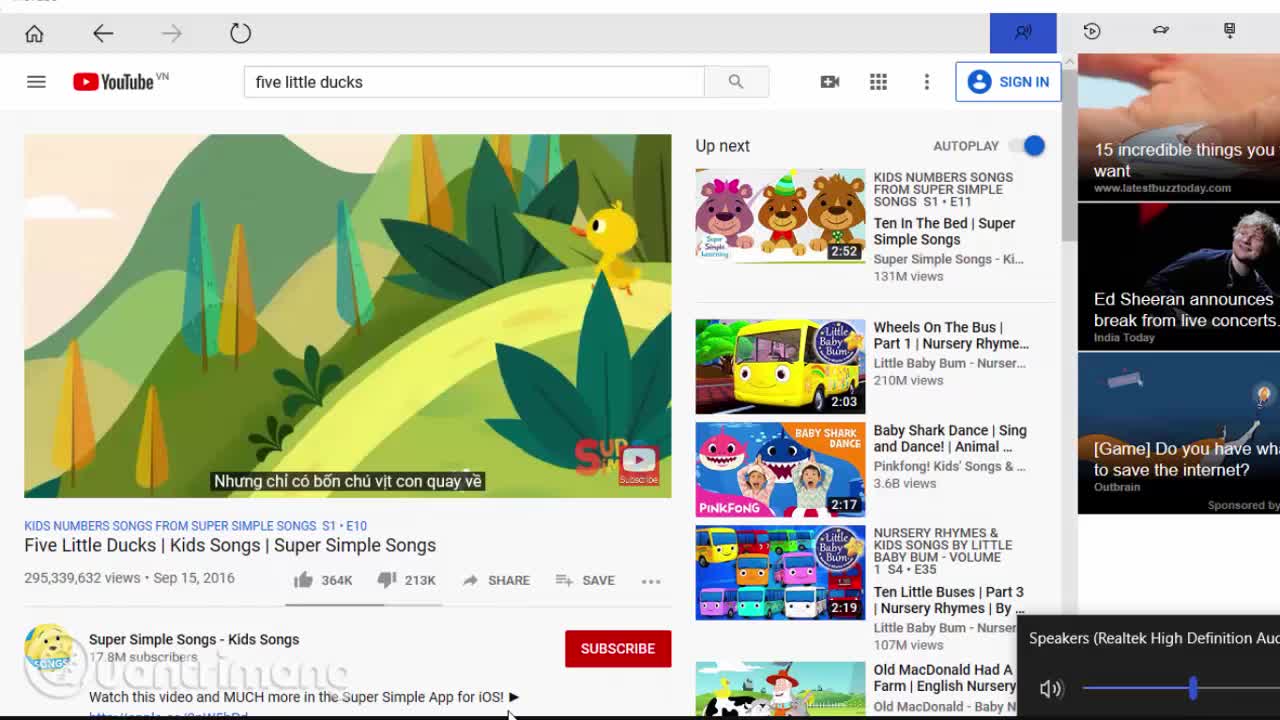Open the Super Simple Songs - Kids Songs channel

tap(194, 639)
